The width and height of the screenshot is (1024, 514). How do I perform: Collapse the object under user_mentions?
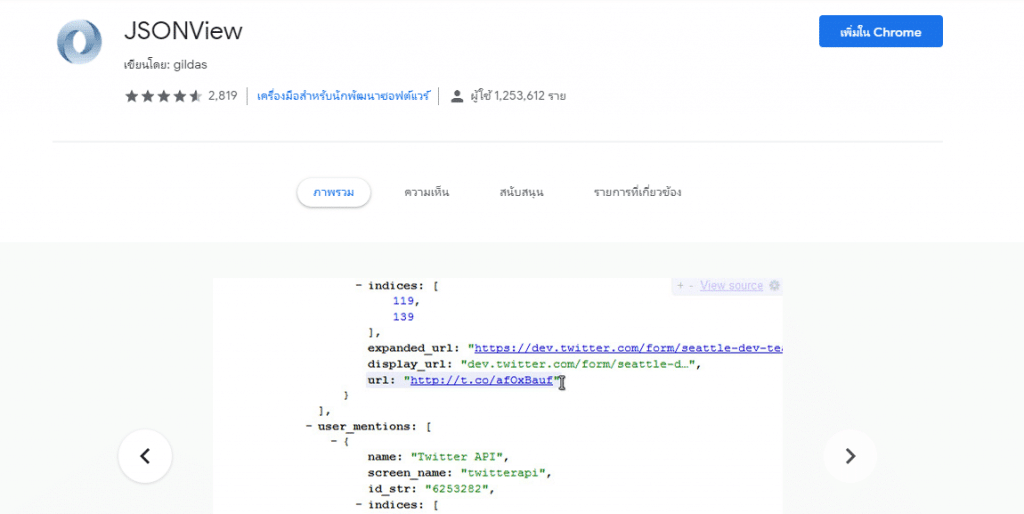(x=334, y=442)
